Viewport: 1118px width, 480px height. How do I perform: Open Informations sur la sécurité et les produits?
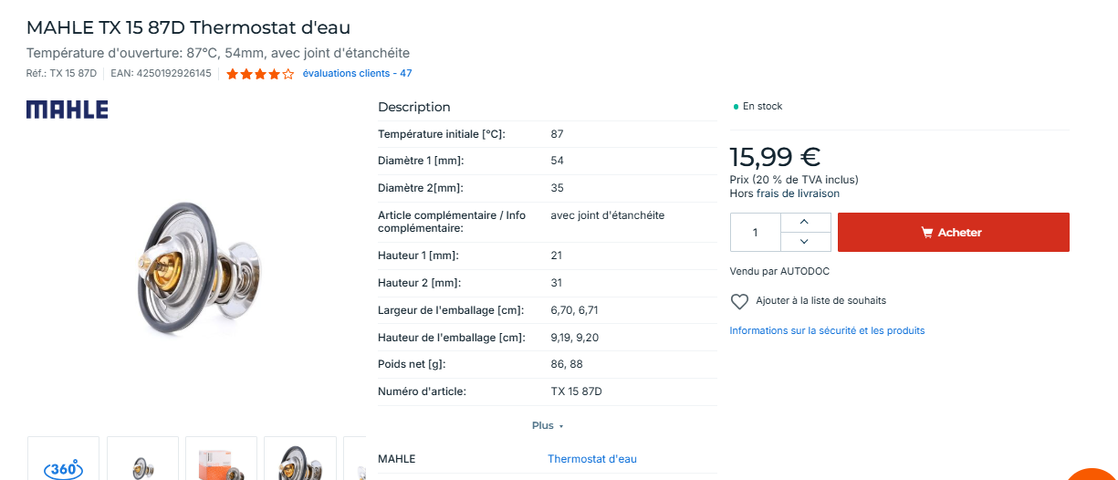coord(827,331)
